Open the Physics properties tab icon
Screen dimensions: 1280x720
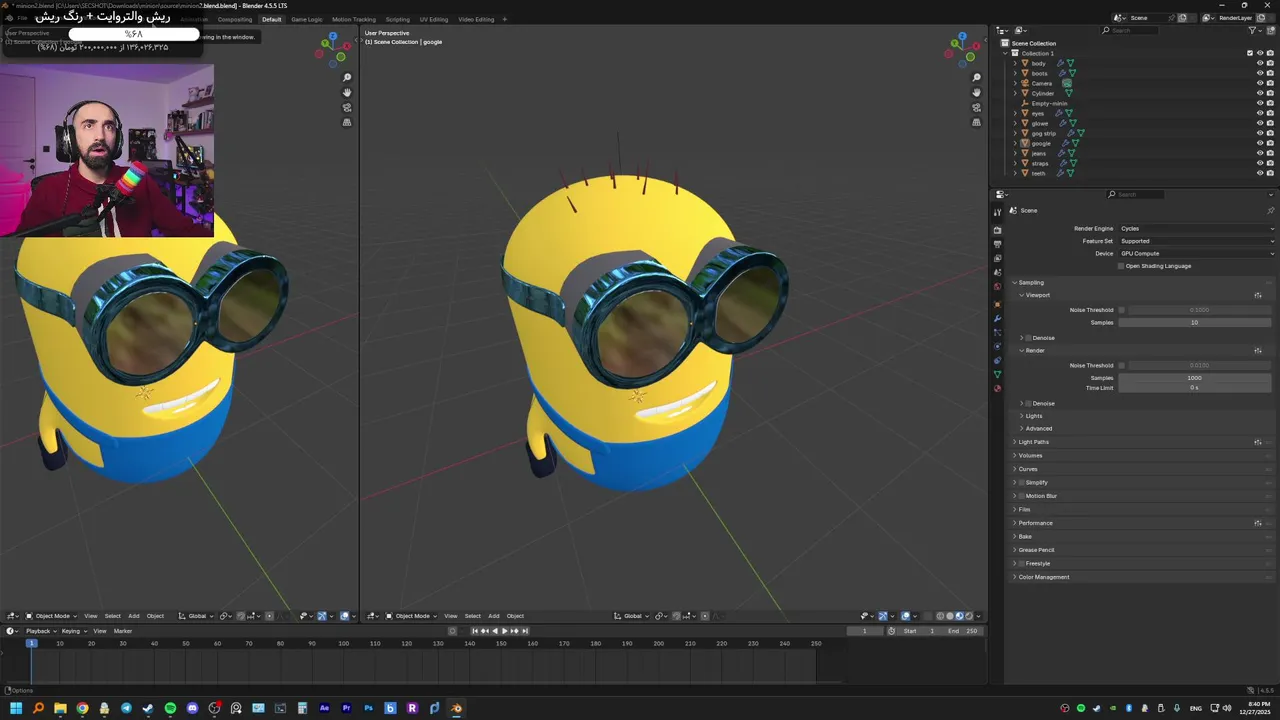point(997,346)
